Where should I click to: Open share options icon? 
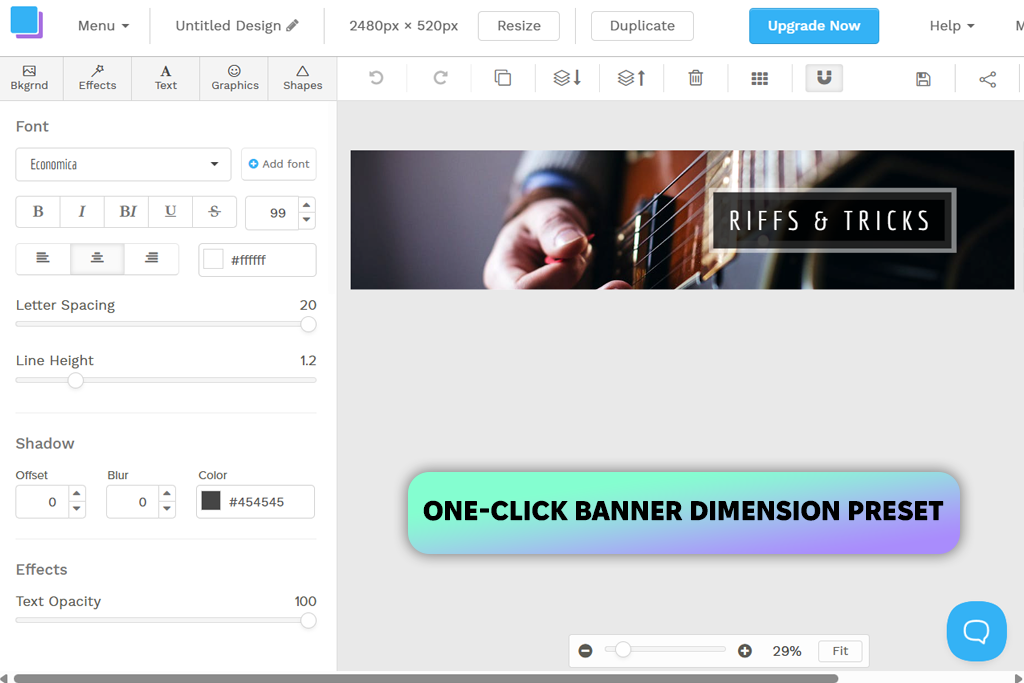pyautogui.click(x=987, y=79)
